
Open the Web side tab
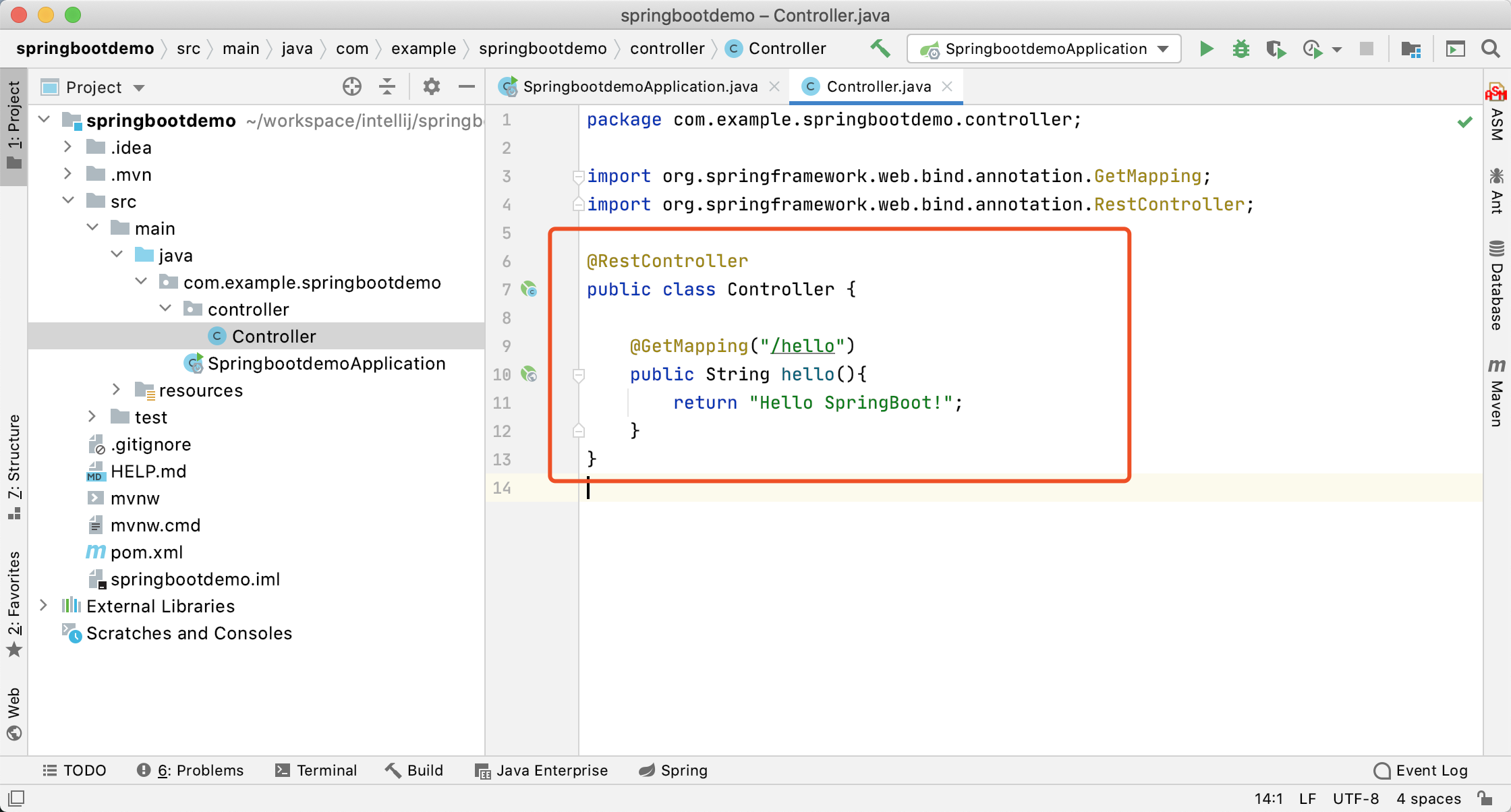(13, 714)
